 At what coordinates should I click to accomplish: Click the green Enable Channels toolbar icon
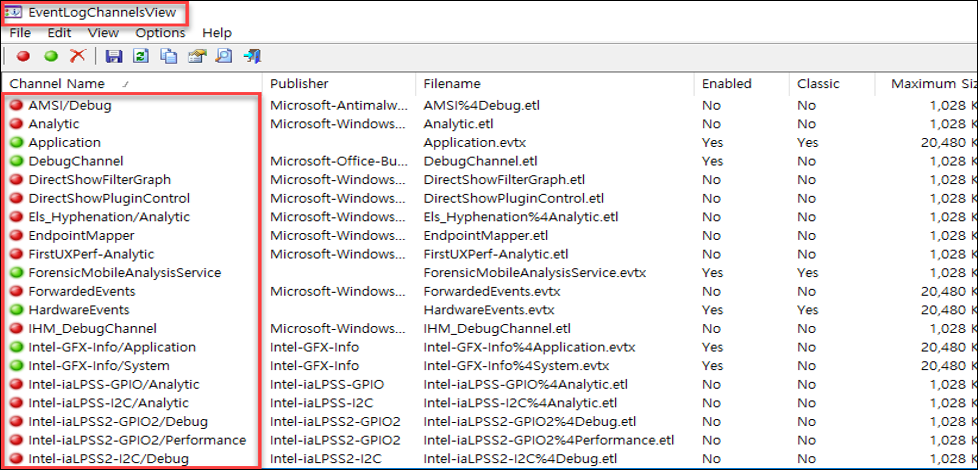pyautogui.click(x=51, y=56)
